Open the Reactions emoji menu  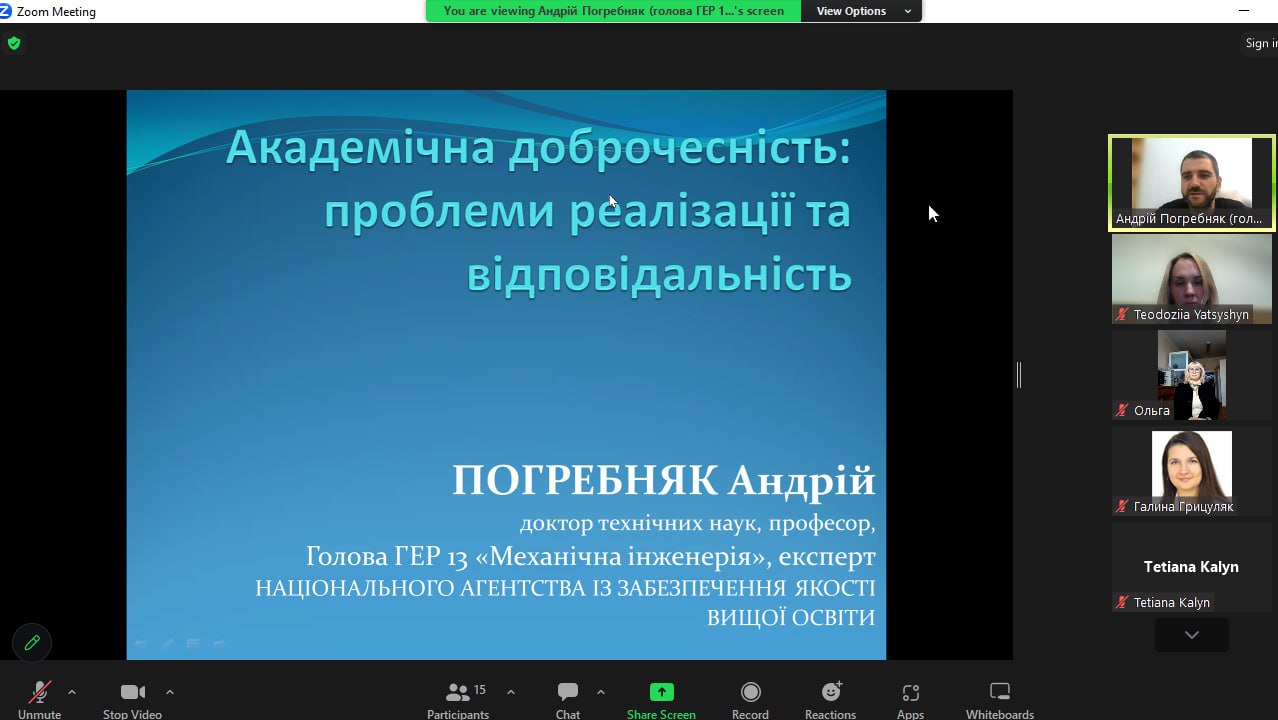pos(830,697)
